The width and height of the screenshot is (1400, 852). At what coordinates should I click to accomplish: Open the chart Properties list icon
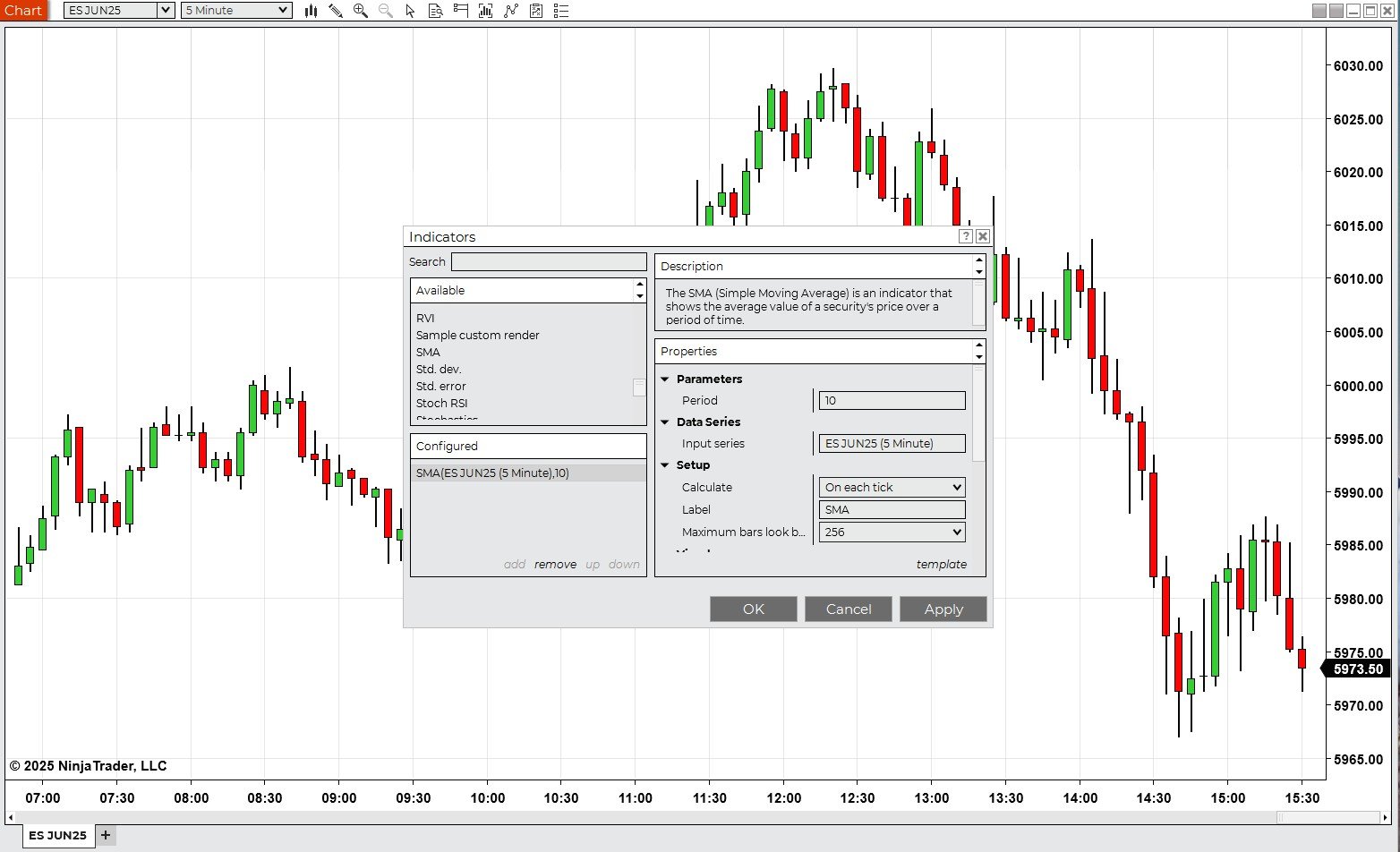pyautogui.click(x=561, y=11)
